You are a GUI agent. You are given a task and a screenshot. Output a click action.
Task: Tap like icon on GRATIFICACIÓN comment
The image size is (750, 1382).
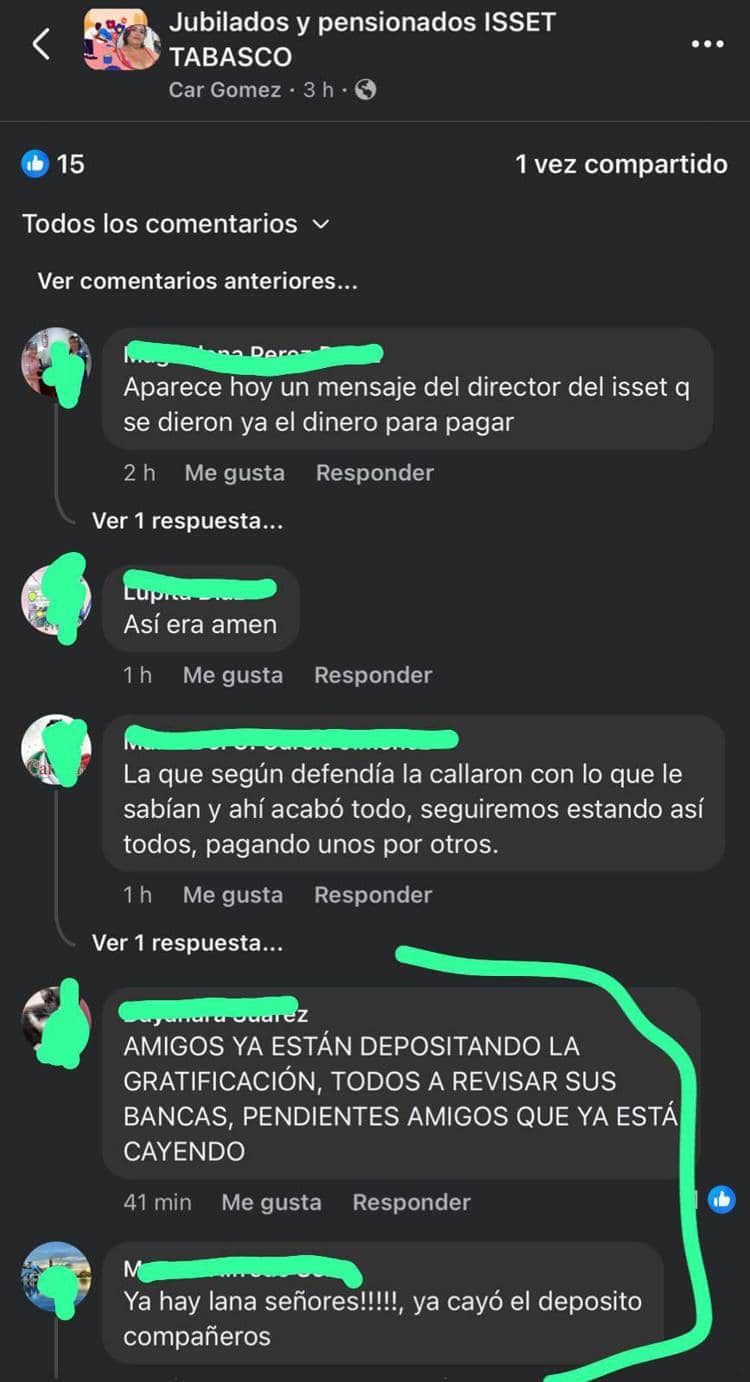point(721,1200)
